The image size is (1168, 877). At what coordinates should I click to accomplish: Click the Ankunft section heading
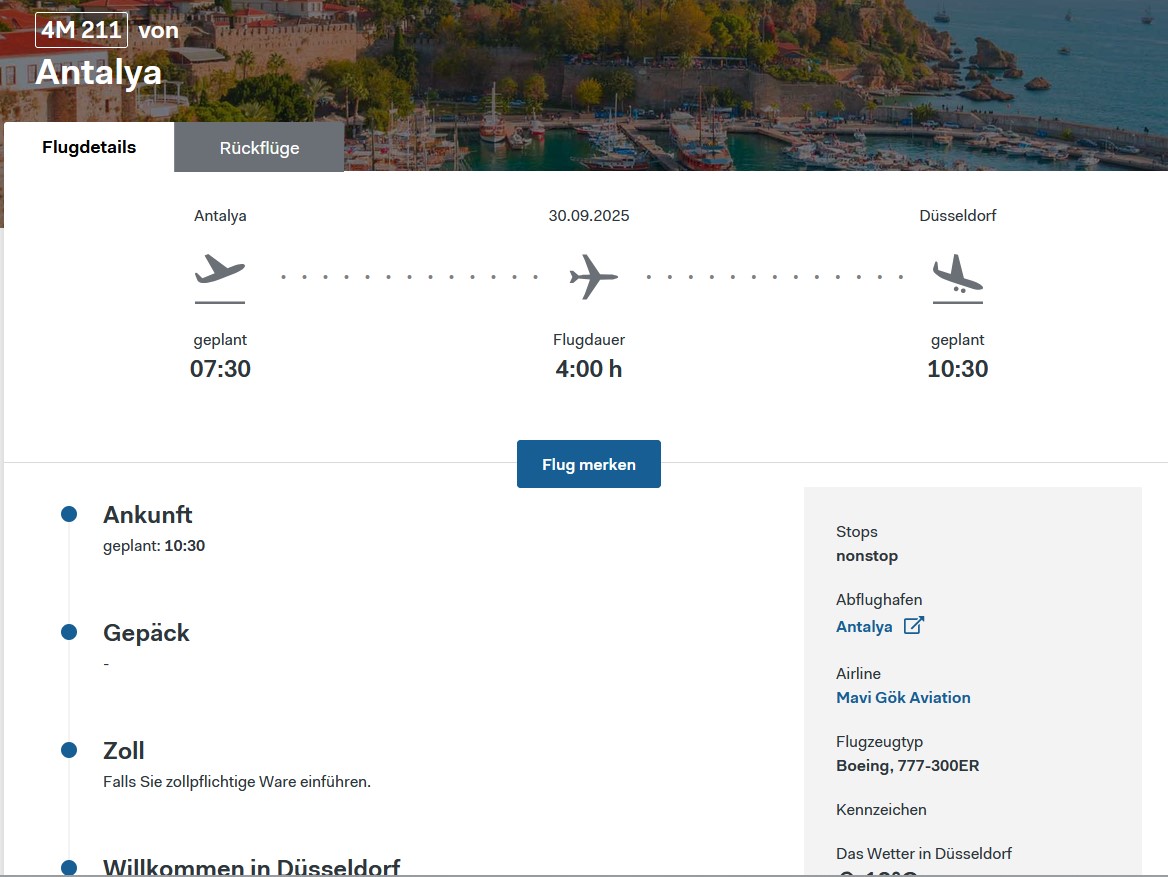pos(148,515)
